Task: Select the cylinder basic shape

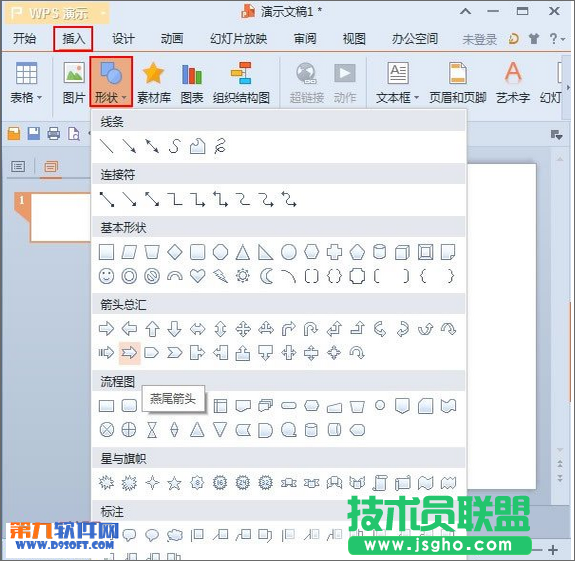Action: click(x=380, y=252)
